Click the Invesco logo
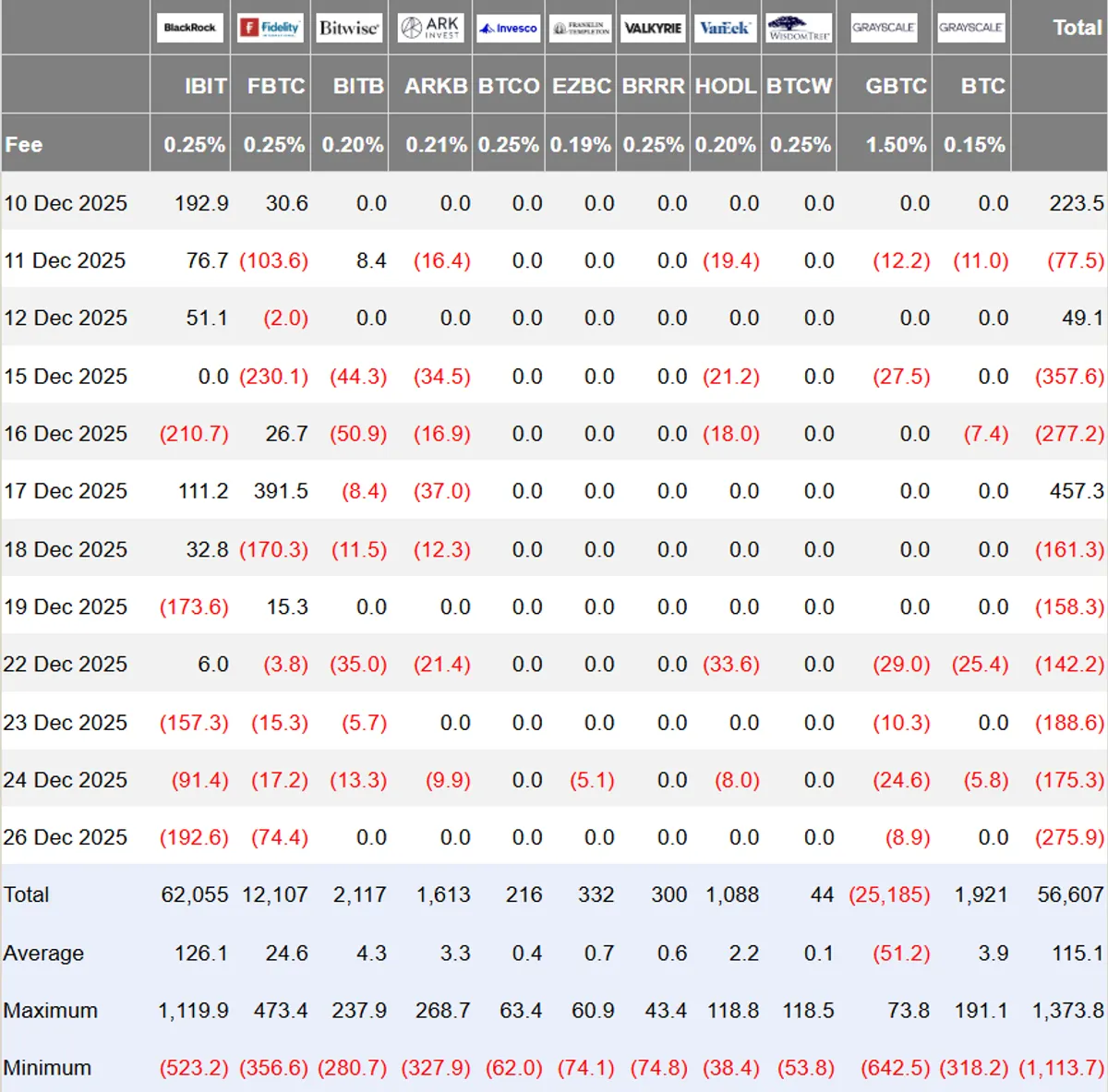 [x=509, y=28]
